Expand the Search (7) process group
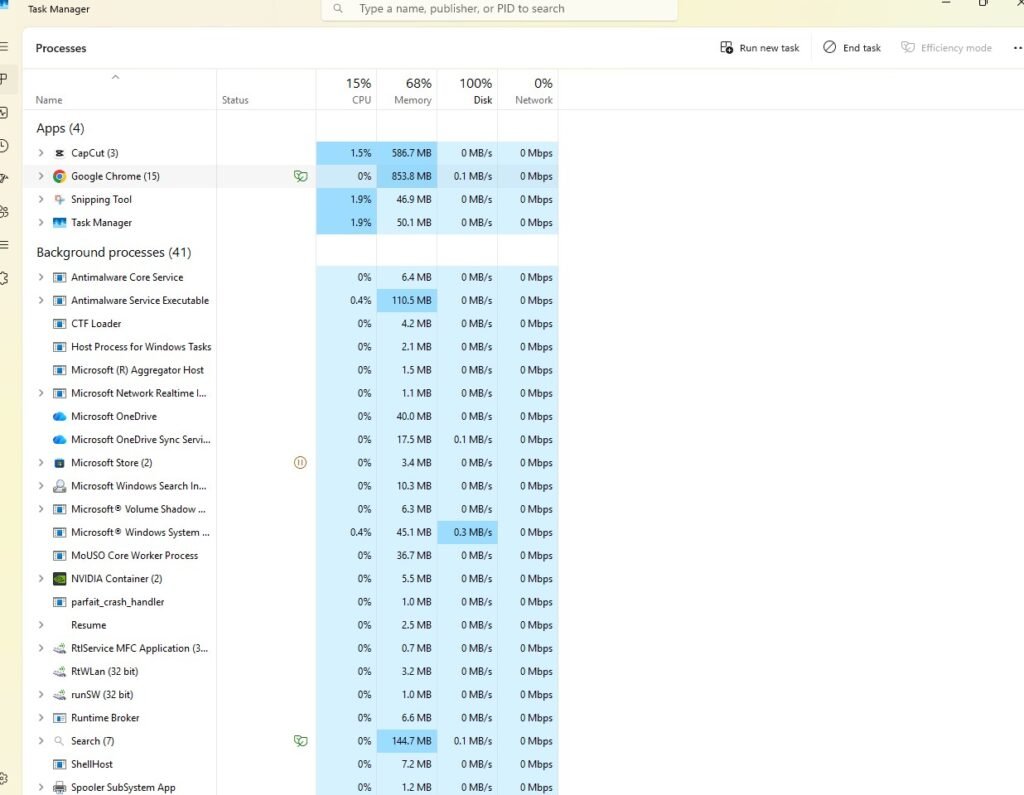 click(x=40, y=741)
